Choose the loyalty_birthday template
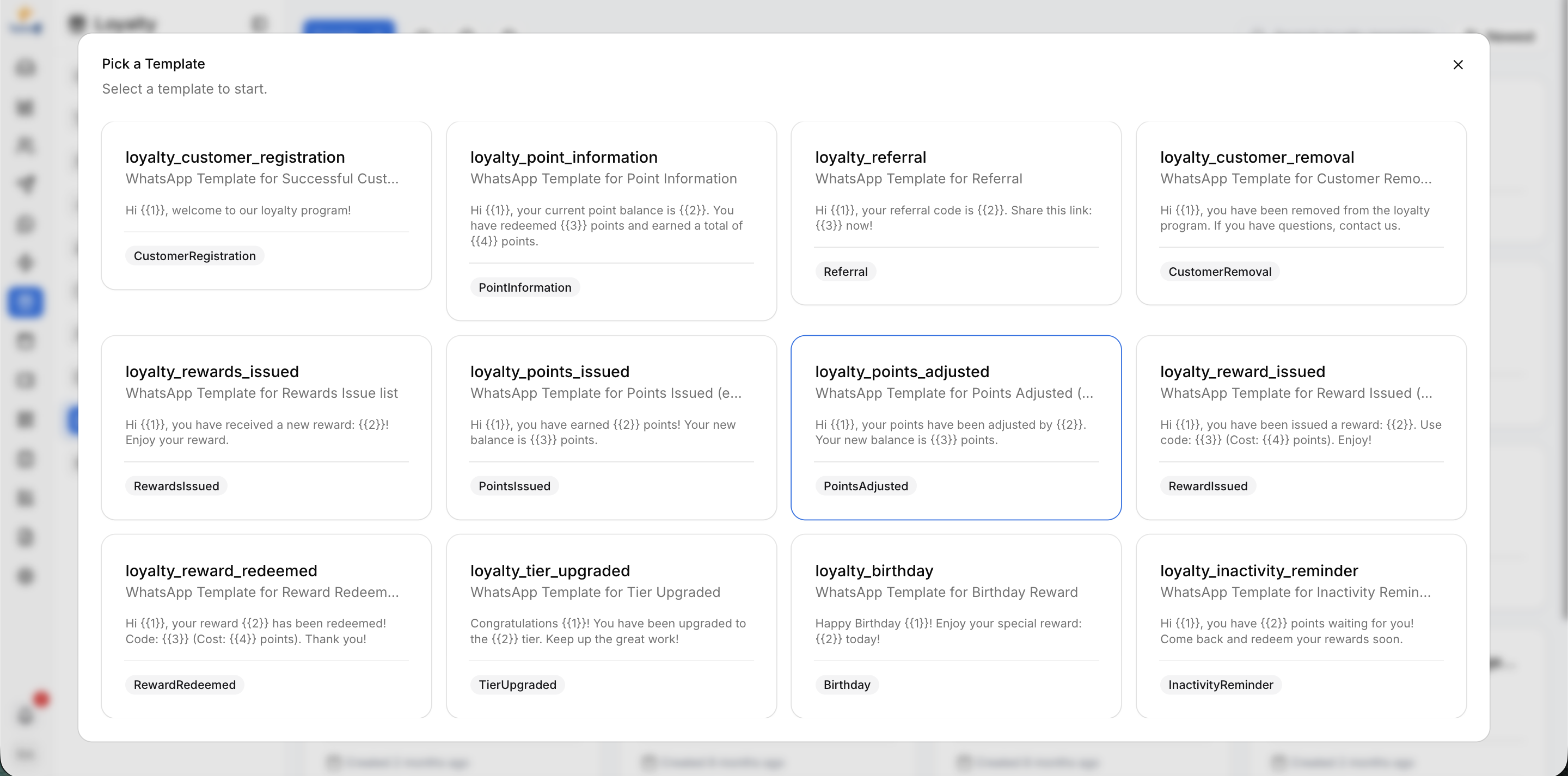Viewport: 1568px width, 776px height. coord(955,626)
